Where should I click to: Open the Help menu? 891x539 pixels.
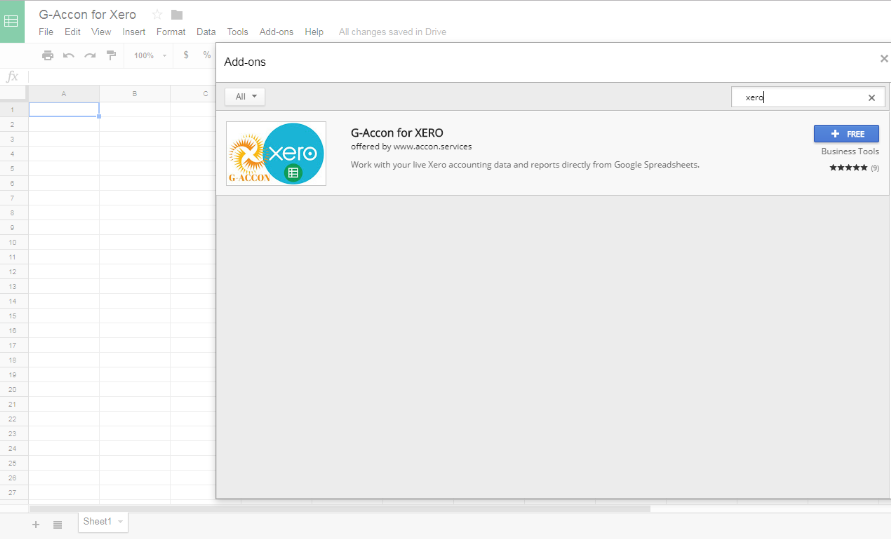tap(314, 32)
